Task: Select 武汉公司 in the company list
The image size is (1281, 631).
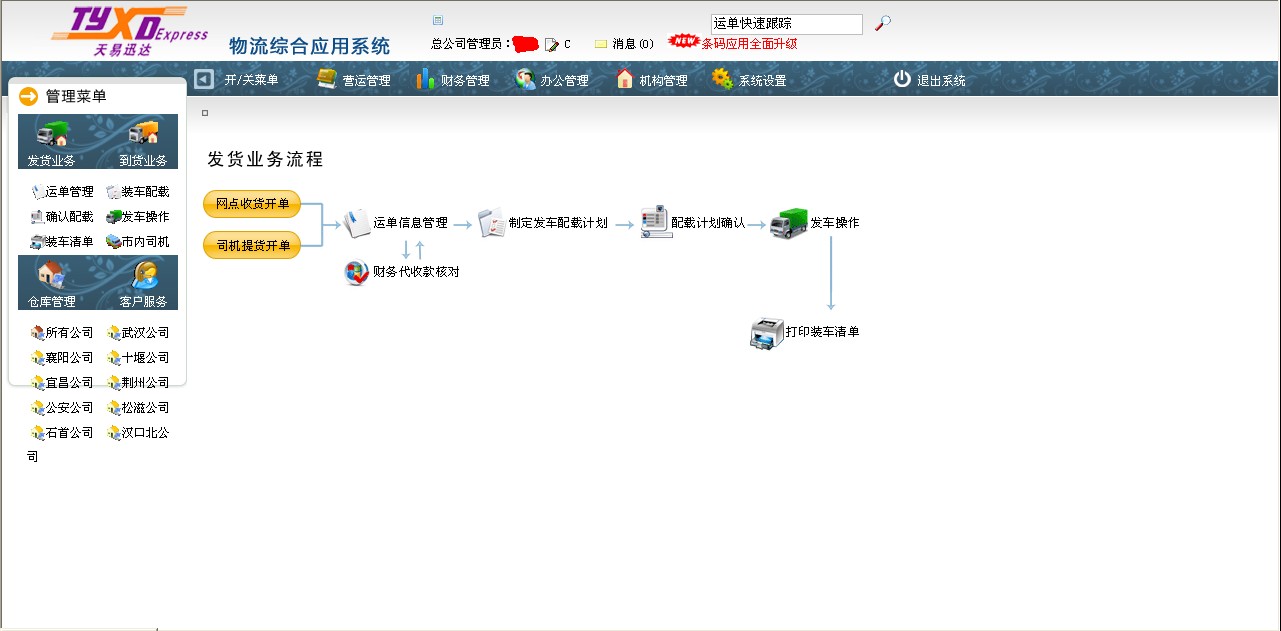Action: click(x=140, y=333)
